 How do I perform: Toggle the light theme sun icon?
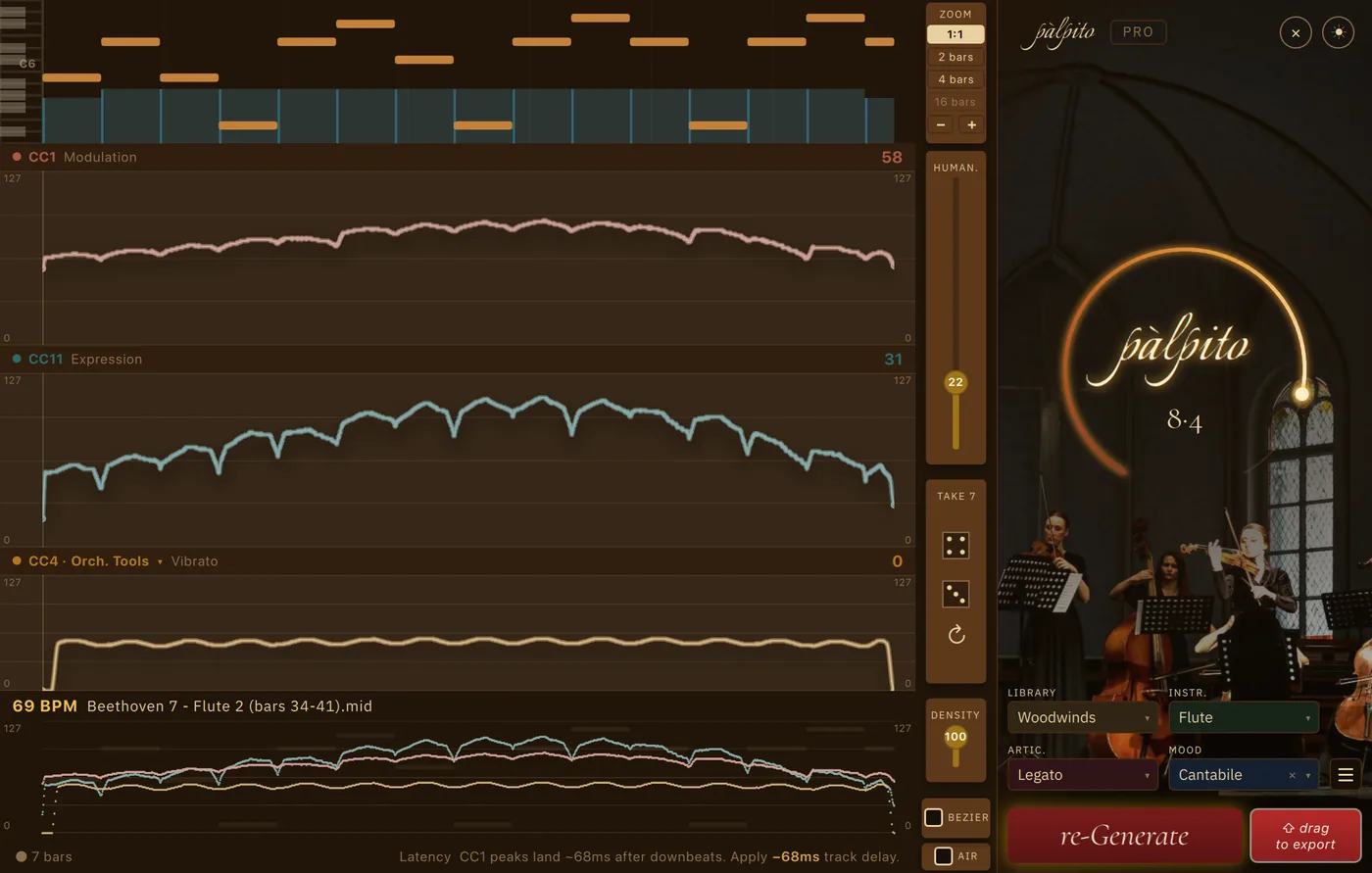[x=1338, y=32]
